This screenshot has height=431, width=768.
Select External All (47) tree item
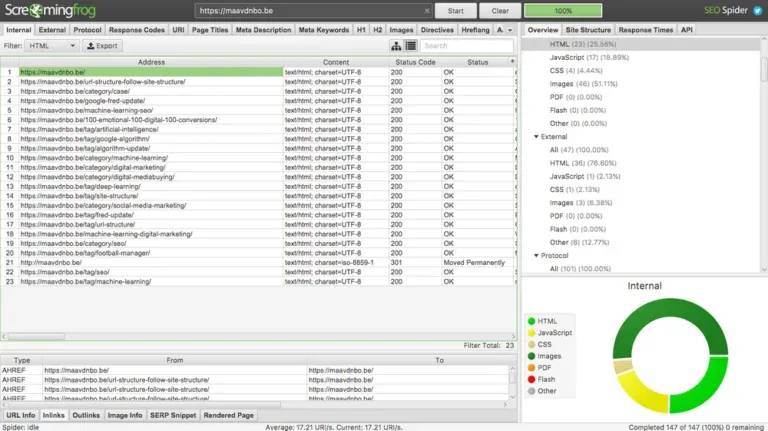tap(578, 150)
